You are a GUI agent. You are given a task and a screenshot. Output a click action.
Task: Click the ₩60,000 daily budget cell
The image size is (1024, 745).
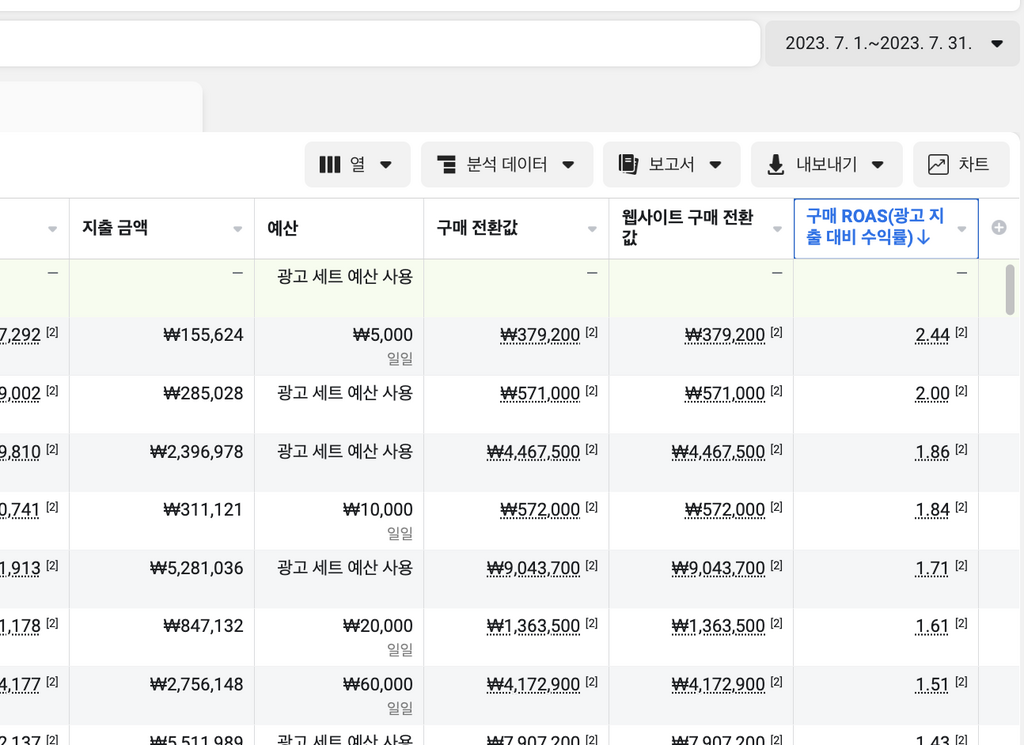(x=377, y=685)
